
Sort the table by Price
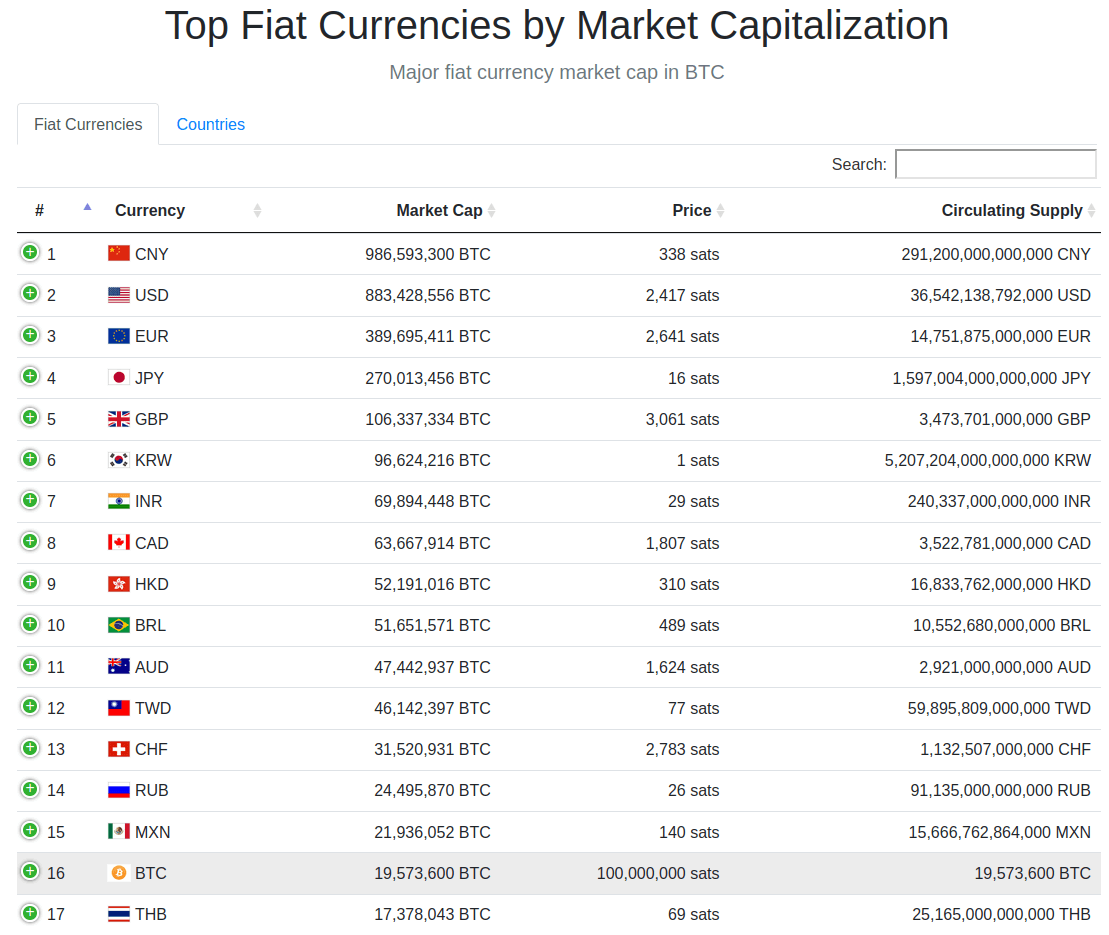pyautogui.click(x=692, y=210)
